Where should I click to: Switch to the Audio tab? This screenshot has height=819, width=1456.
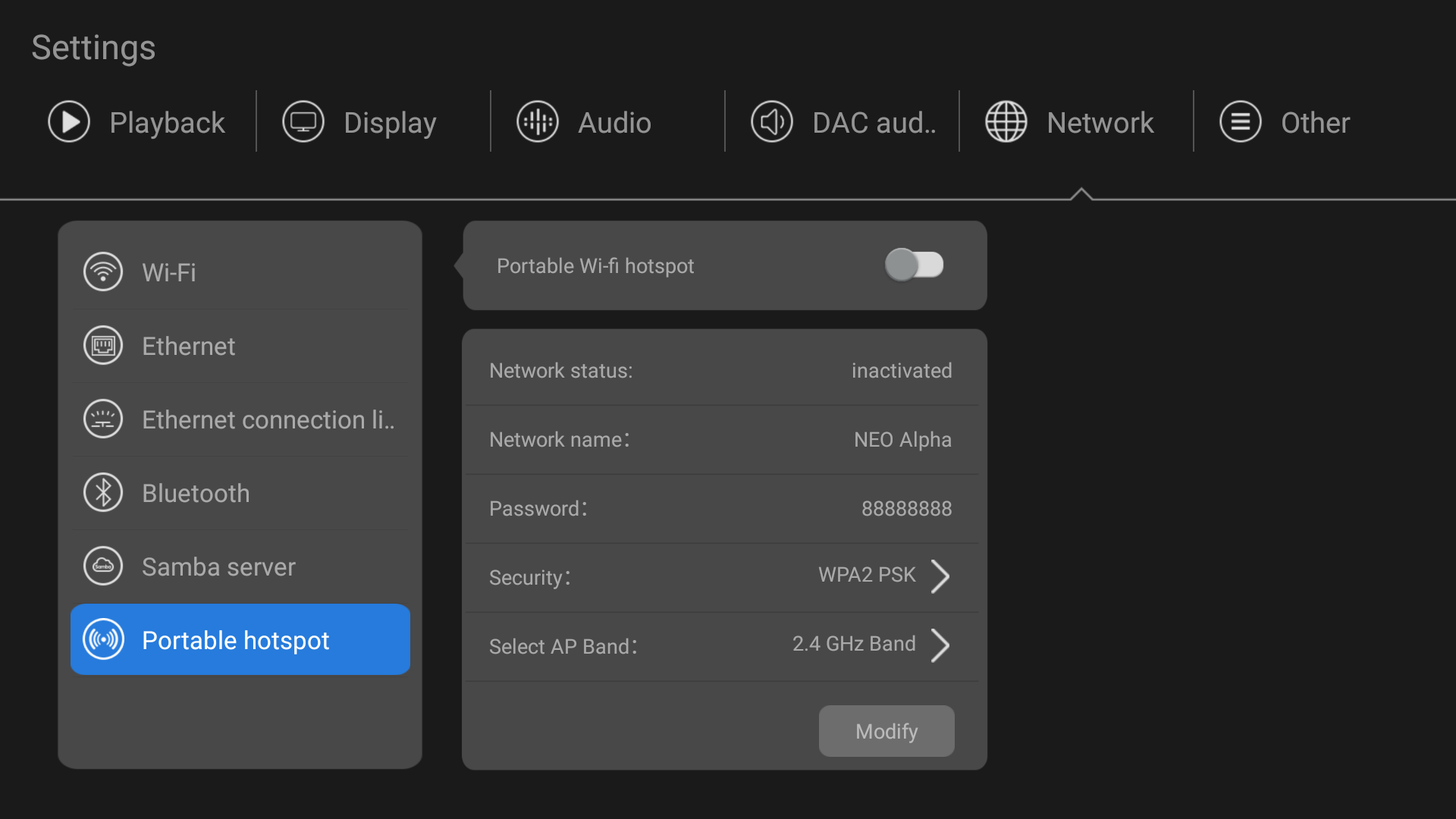(584, 122)
